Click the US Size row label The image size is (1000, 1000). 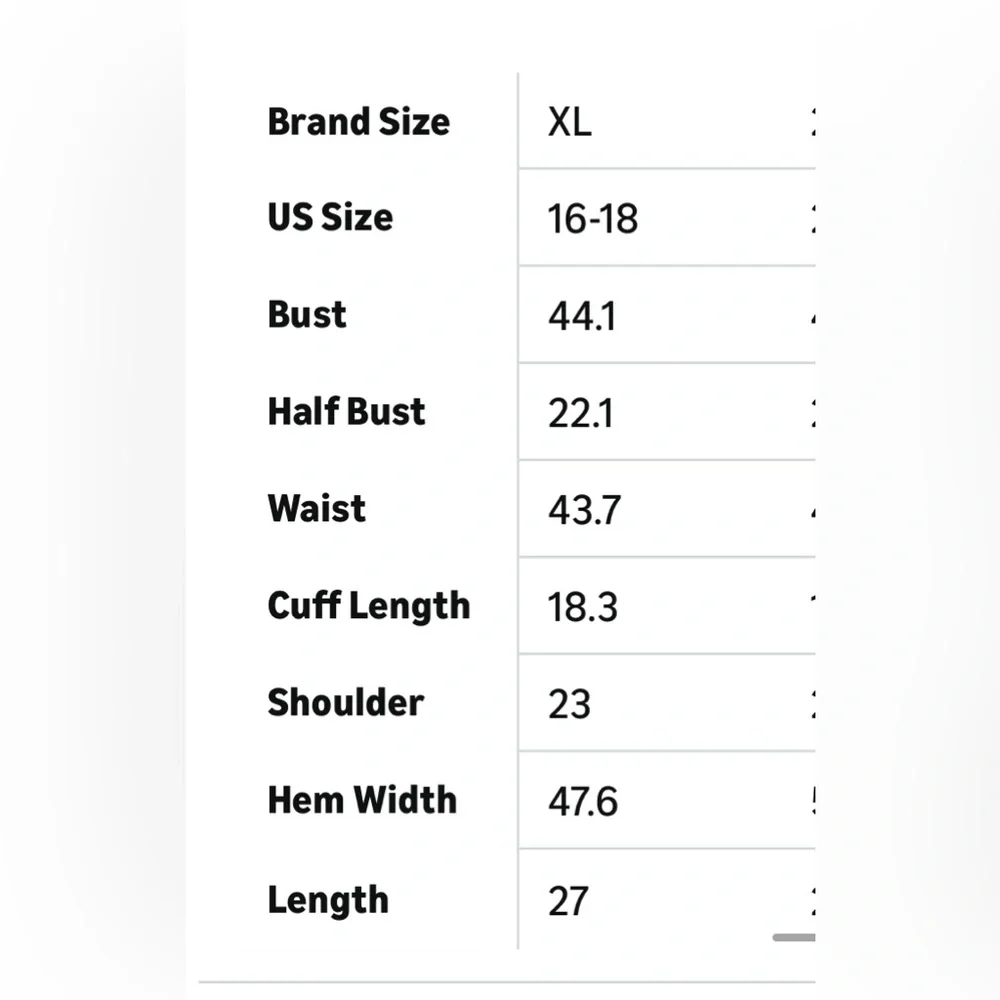tap(330, 217)
